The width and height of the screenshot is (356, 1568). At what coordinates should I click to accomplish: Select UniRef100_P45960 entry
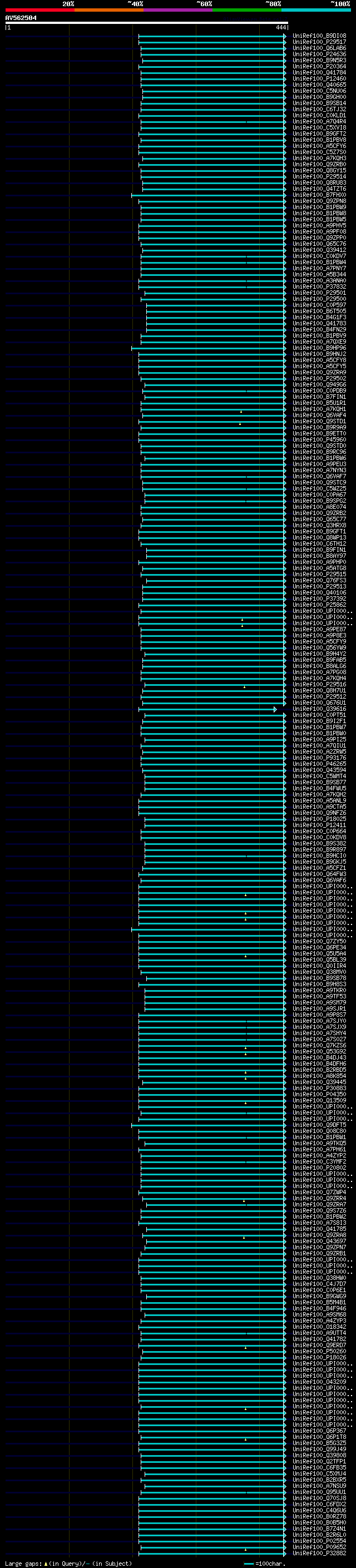(x=319, y=439)
